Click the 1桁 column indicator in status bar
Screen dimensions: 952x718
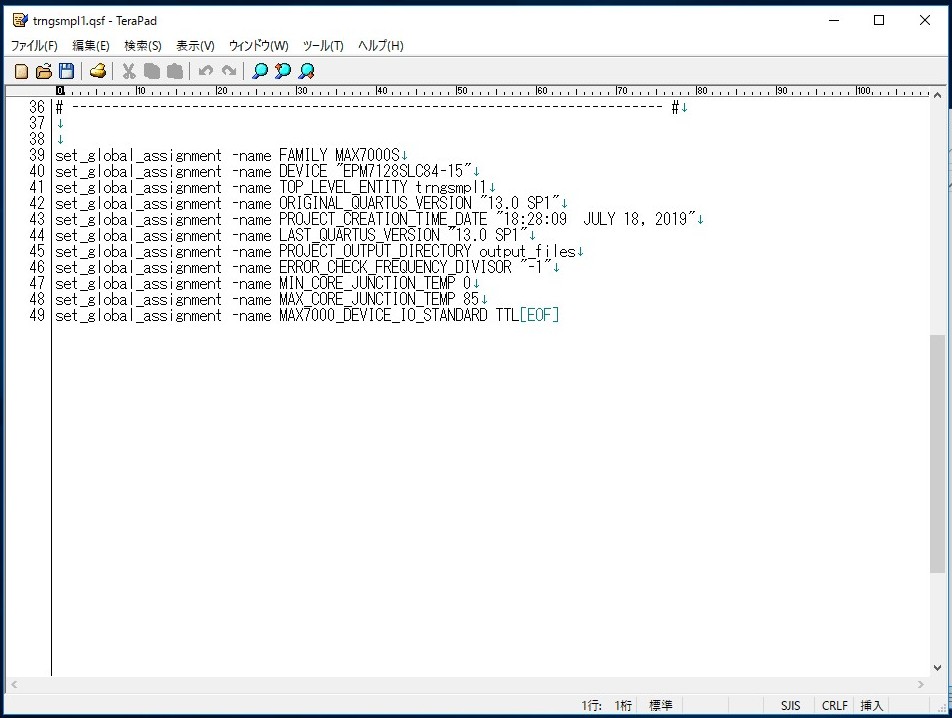point(623,705)
